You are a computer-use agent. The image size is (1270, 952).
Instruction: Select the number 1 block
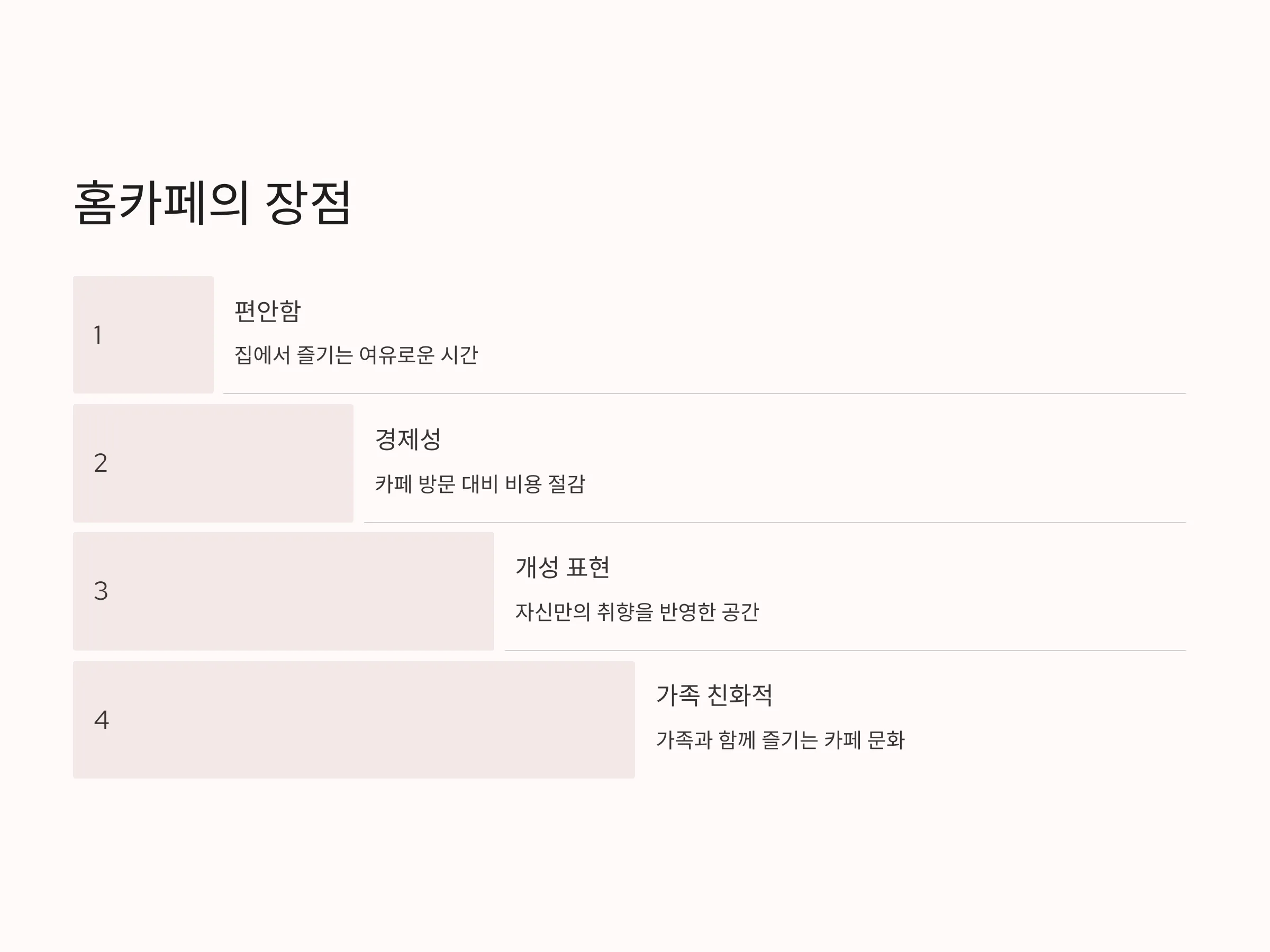point(143,335)
